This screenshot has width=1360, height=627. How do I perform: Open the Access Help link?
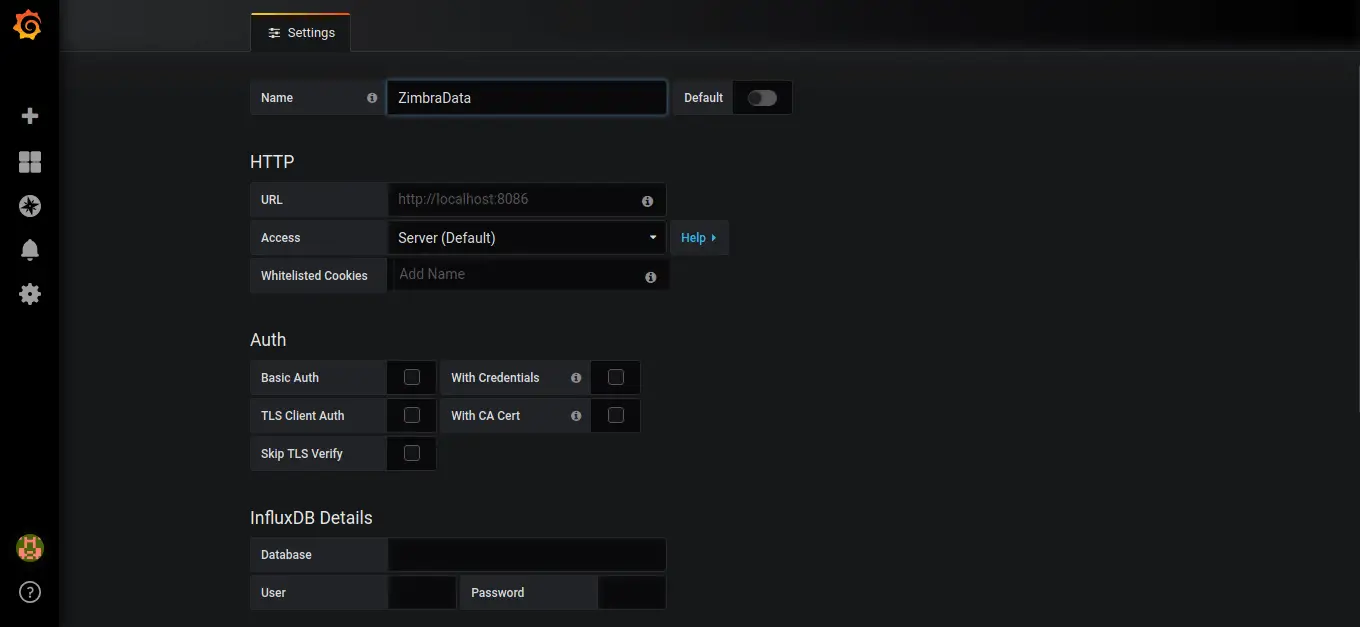tap(698, 237)
